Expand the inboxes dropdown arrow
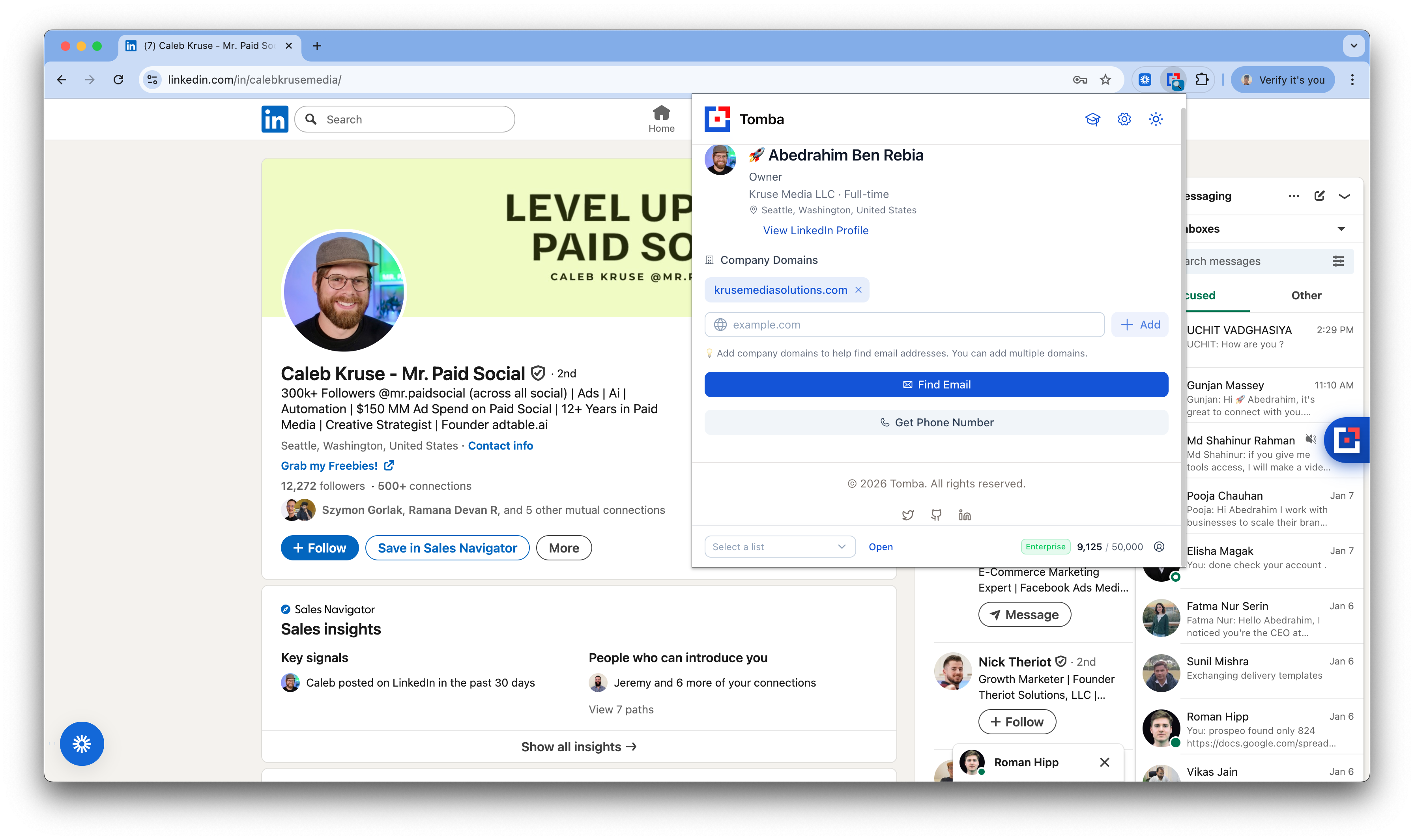Image resolution: width=1414 pixels, height=840 pixels. (x=1341, y=229)
